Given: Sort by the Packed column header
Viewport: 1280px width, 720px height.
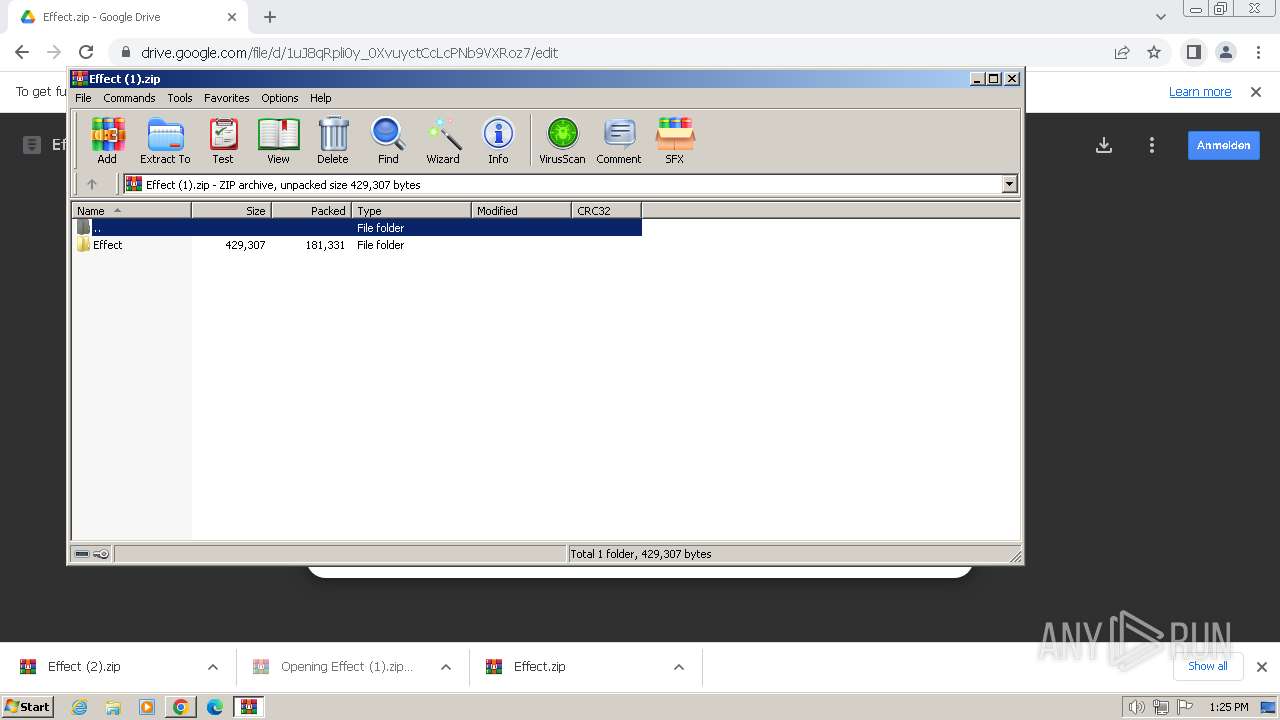Looking at the screenshot, I should coord(311,210).
